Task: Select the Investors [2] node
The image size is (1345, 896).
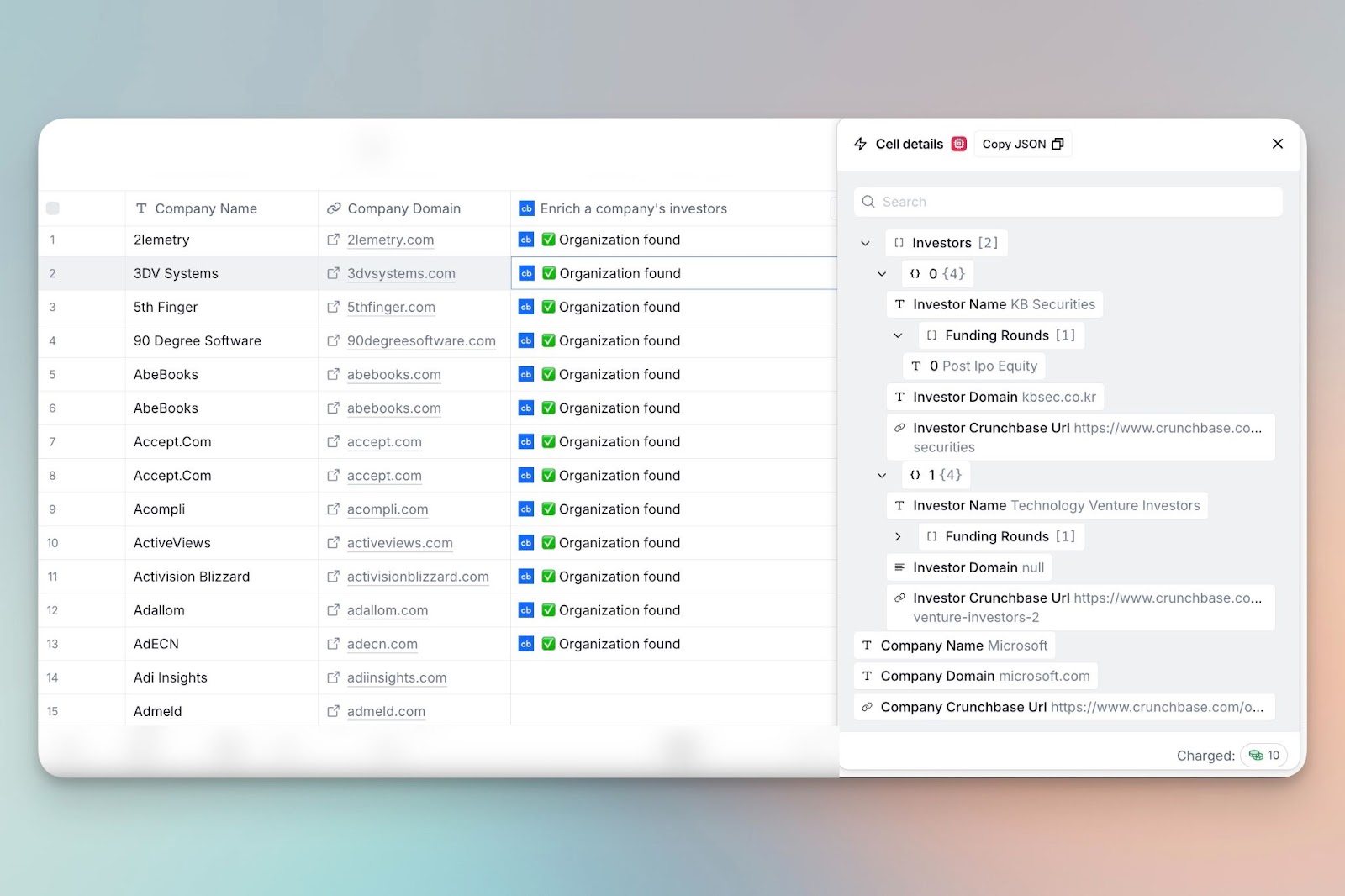Action: tap(947, 243)
